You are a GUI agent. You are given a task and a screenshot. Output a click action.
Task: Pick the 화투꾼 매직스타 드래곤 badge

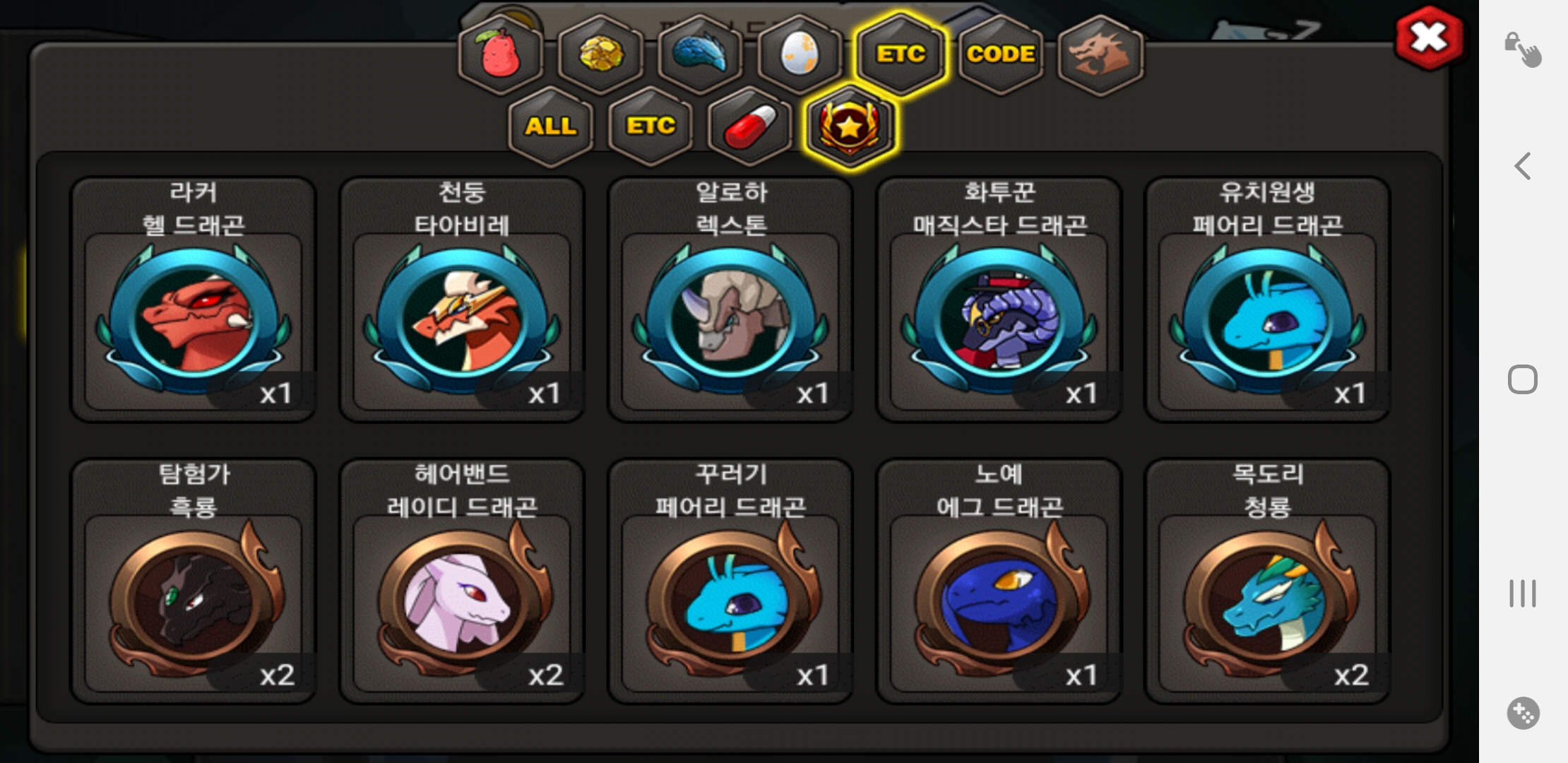(x=999, y=299)
